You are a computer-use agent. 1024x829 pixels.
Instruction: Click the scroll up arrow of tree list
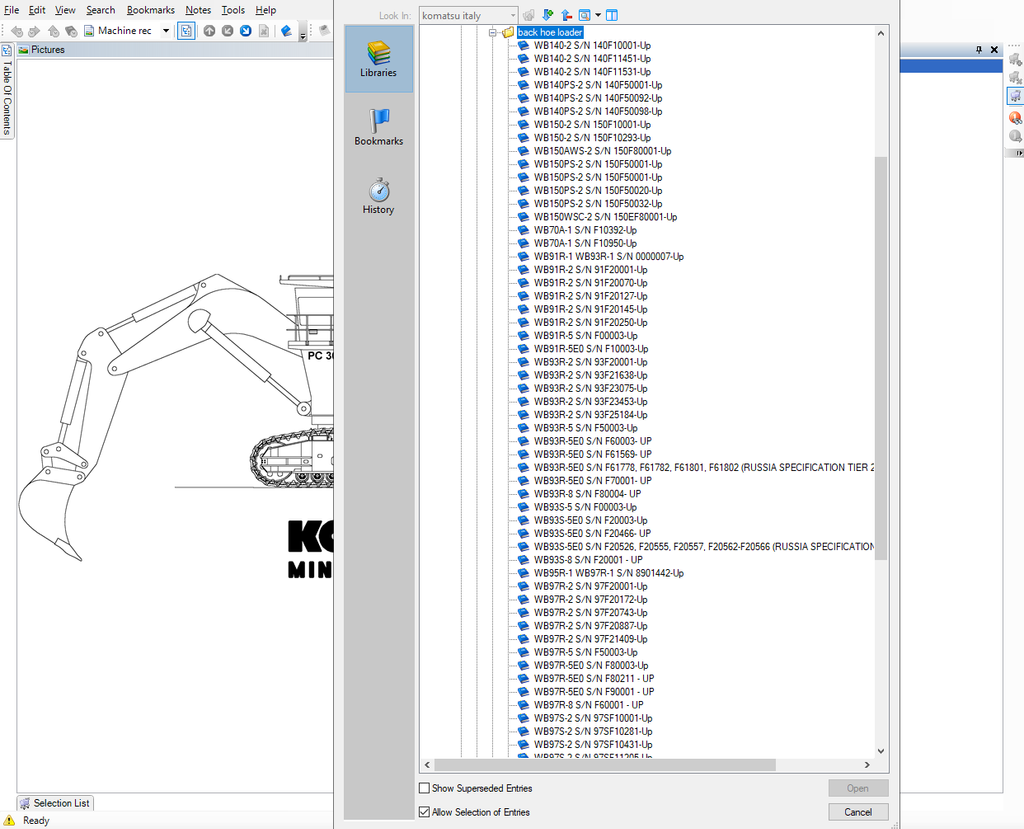click(x=881, y=33)
